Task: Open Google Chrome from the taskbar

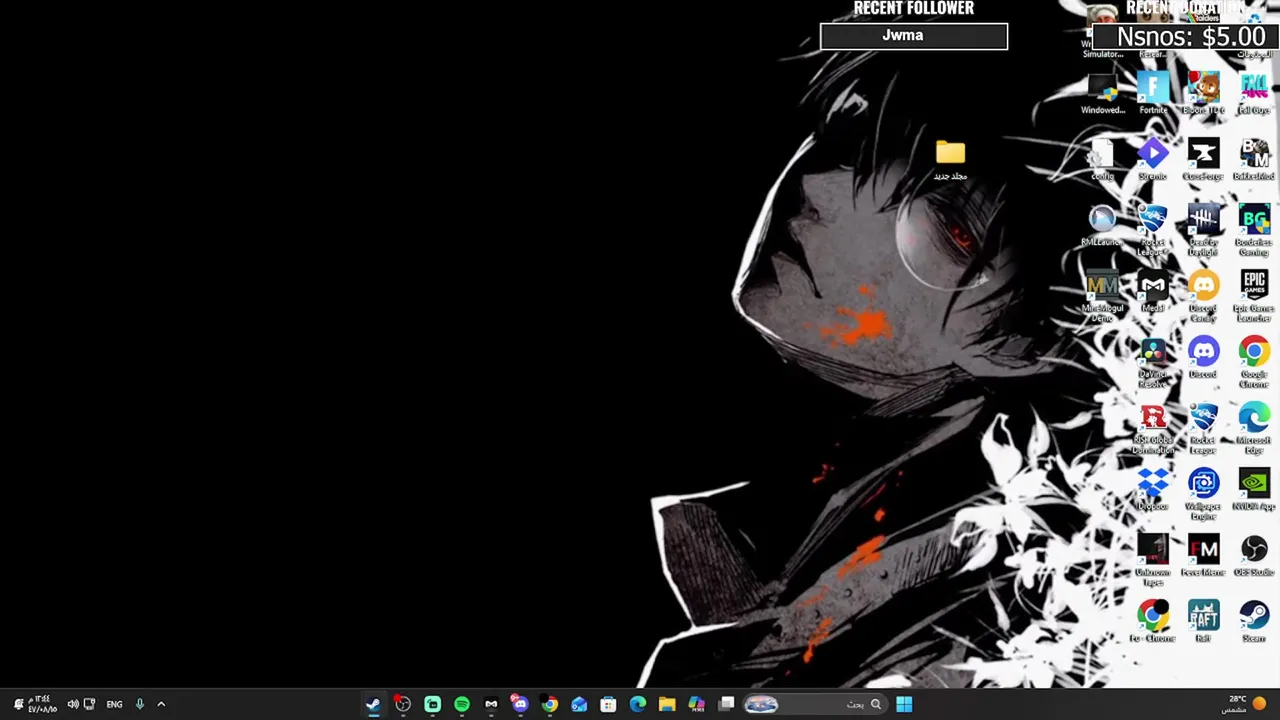Action: point(550,704)
